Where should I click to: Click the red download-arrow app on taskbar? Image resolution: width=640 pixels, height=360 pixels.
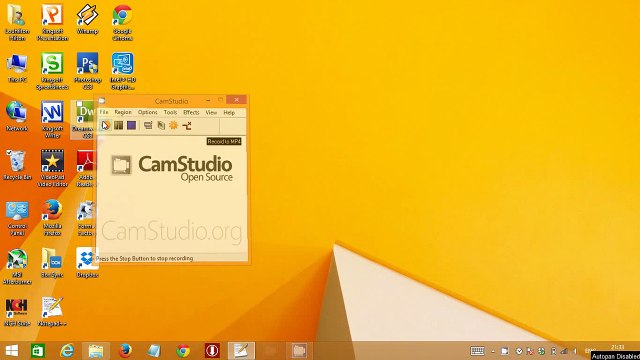click(212, 351)
